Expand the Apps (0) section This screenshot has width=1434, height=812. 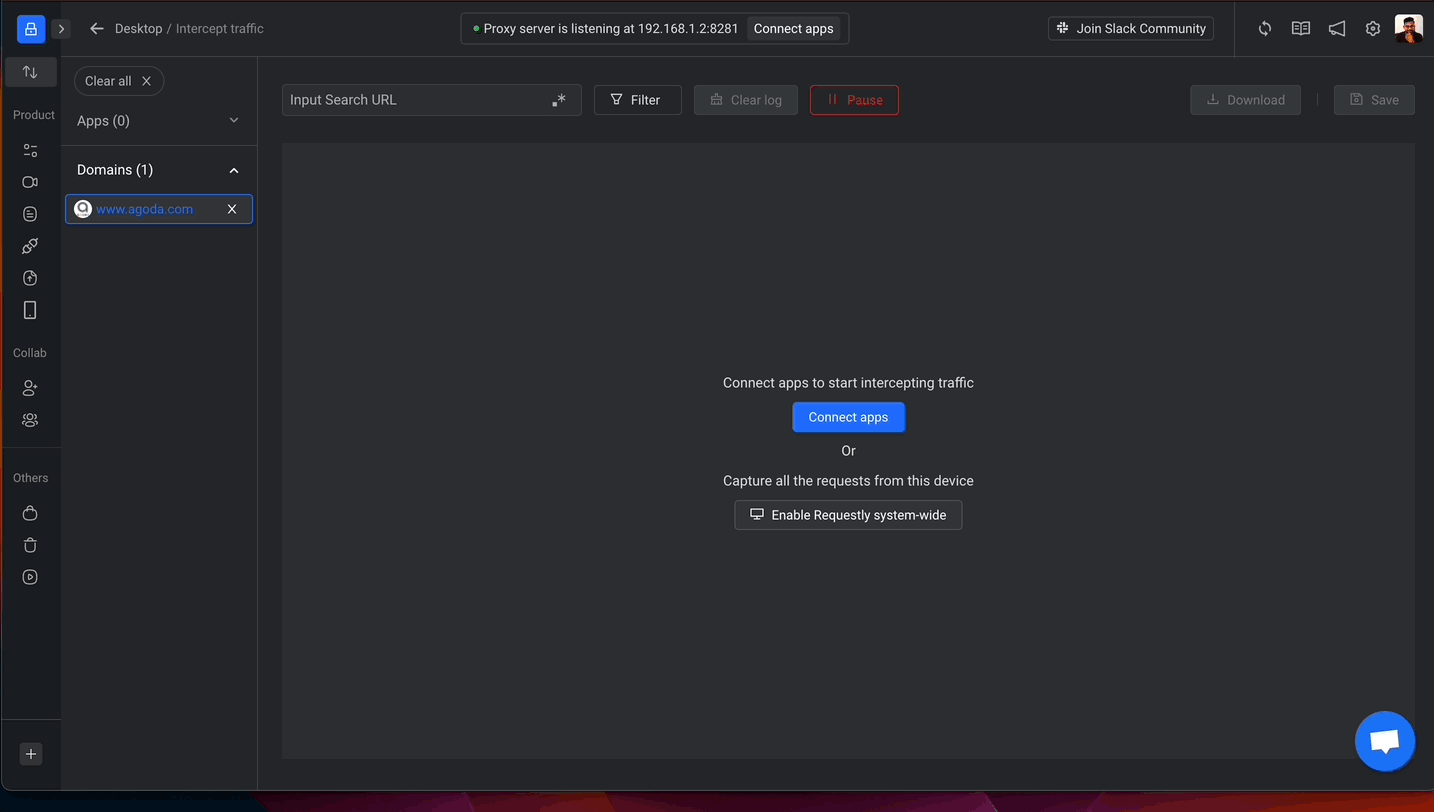158,121
